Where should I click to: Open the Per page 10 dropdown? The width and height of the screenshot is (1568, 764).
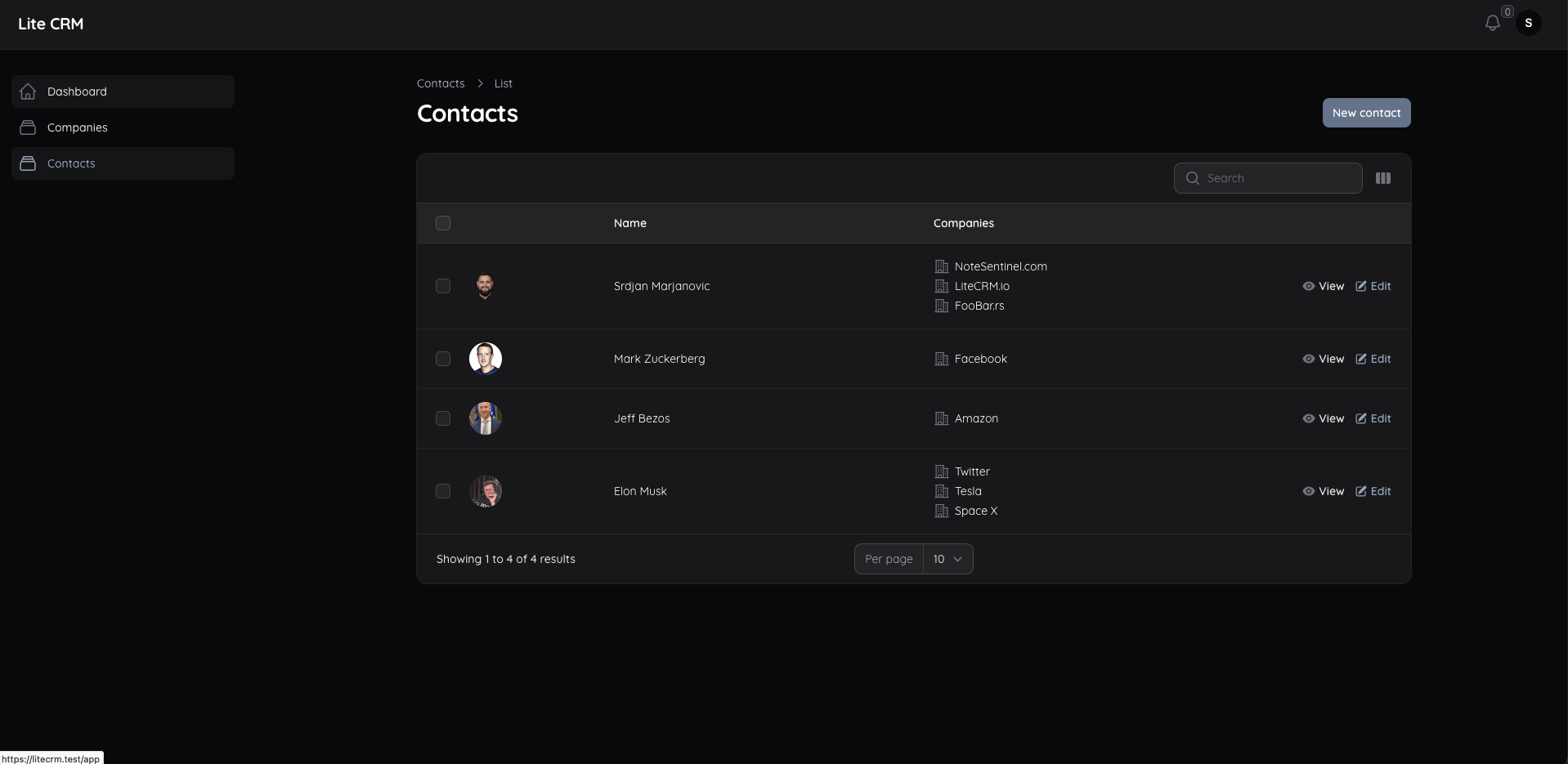(x=947, y=559)
